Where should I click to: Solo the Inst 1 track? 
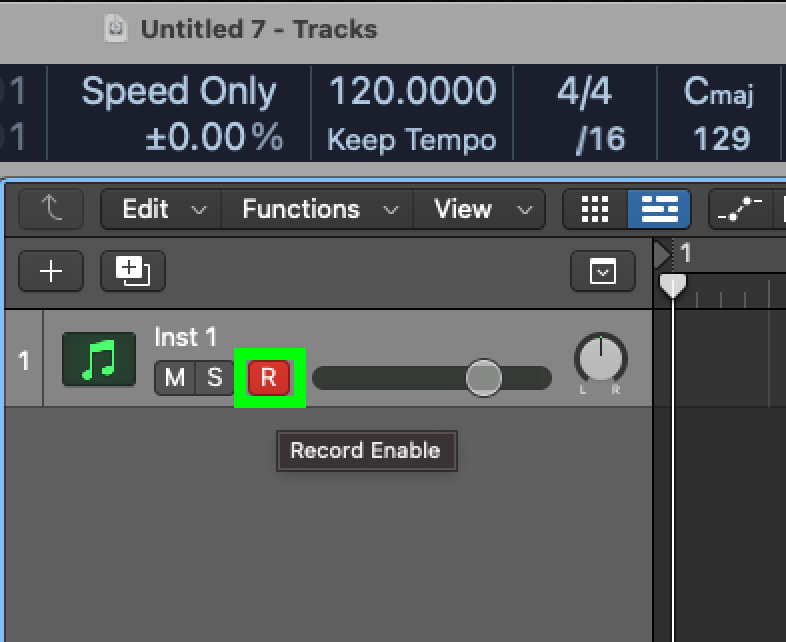pos(215,377)
